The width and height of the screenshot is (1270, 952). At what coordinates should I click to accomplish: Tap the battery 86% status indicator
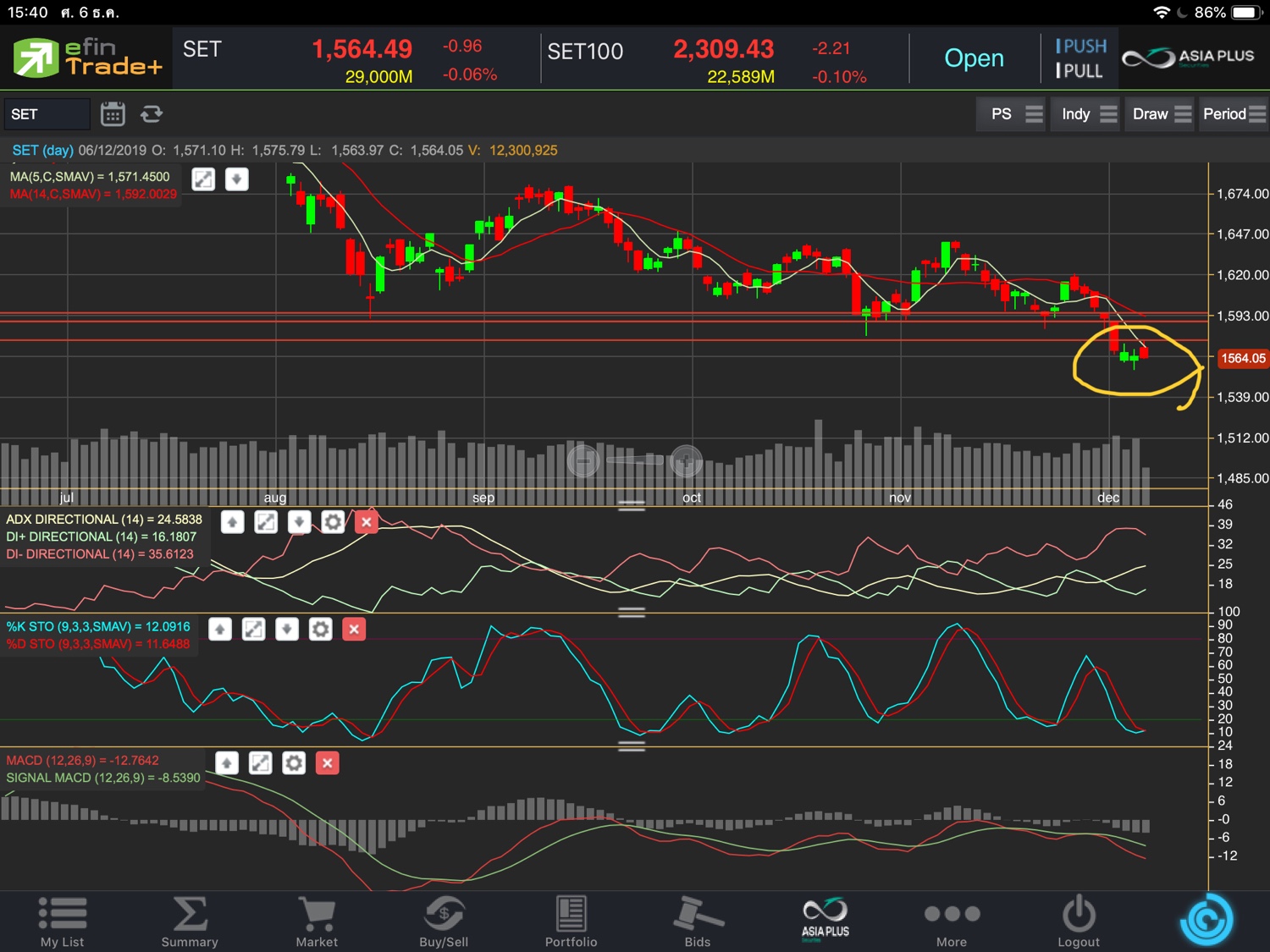1229,13
